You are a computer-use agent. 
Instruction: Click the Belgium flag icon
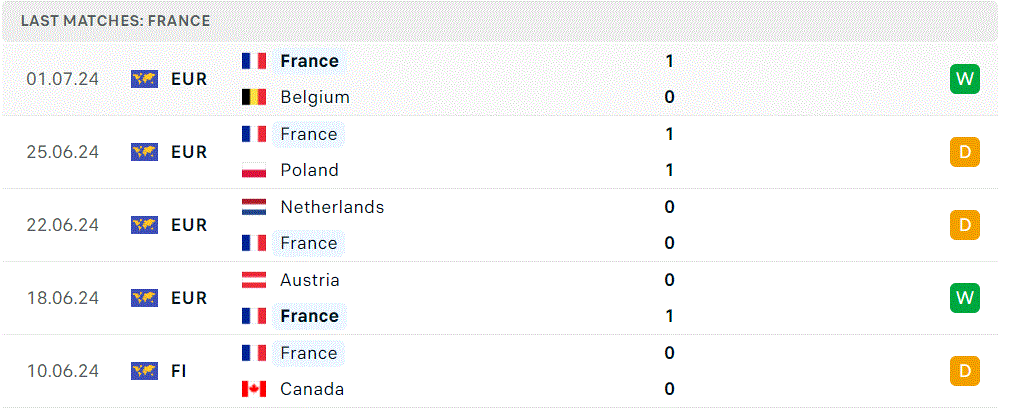253,97
